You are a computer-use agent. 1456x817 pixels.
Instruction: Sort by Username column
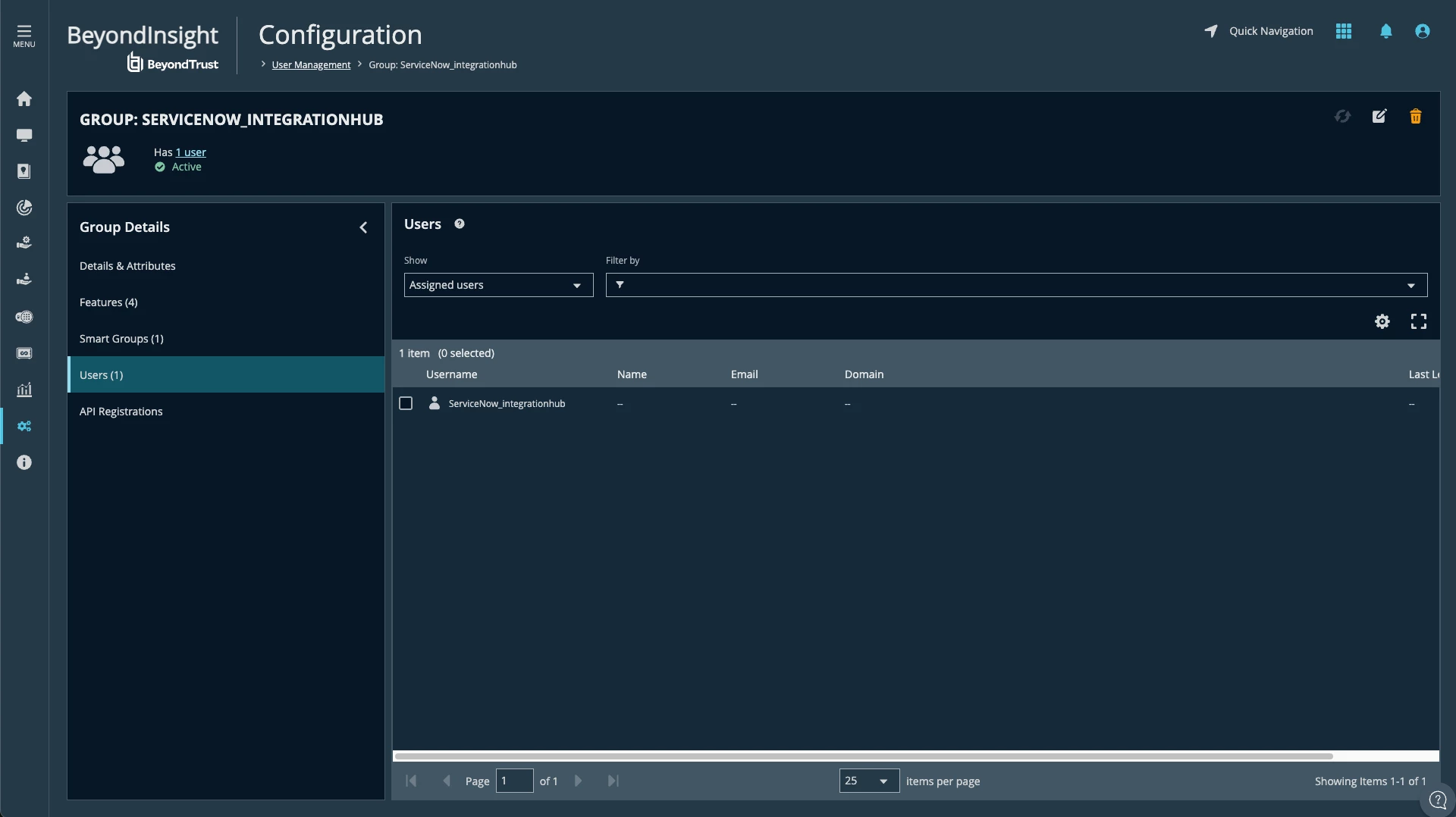pyautogui.click(x=451, y=374)
